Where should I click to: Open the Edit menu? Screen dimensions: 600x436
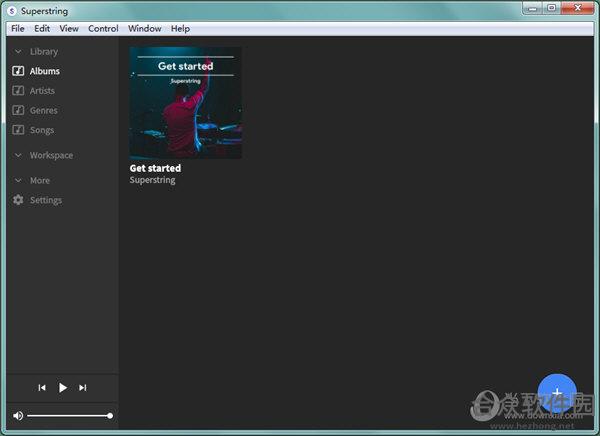(42, 28)
